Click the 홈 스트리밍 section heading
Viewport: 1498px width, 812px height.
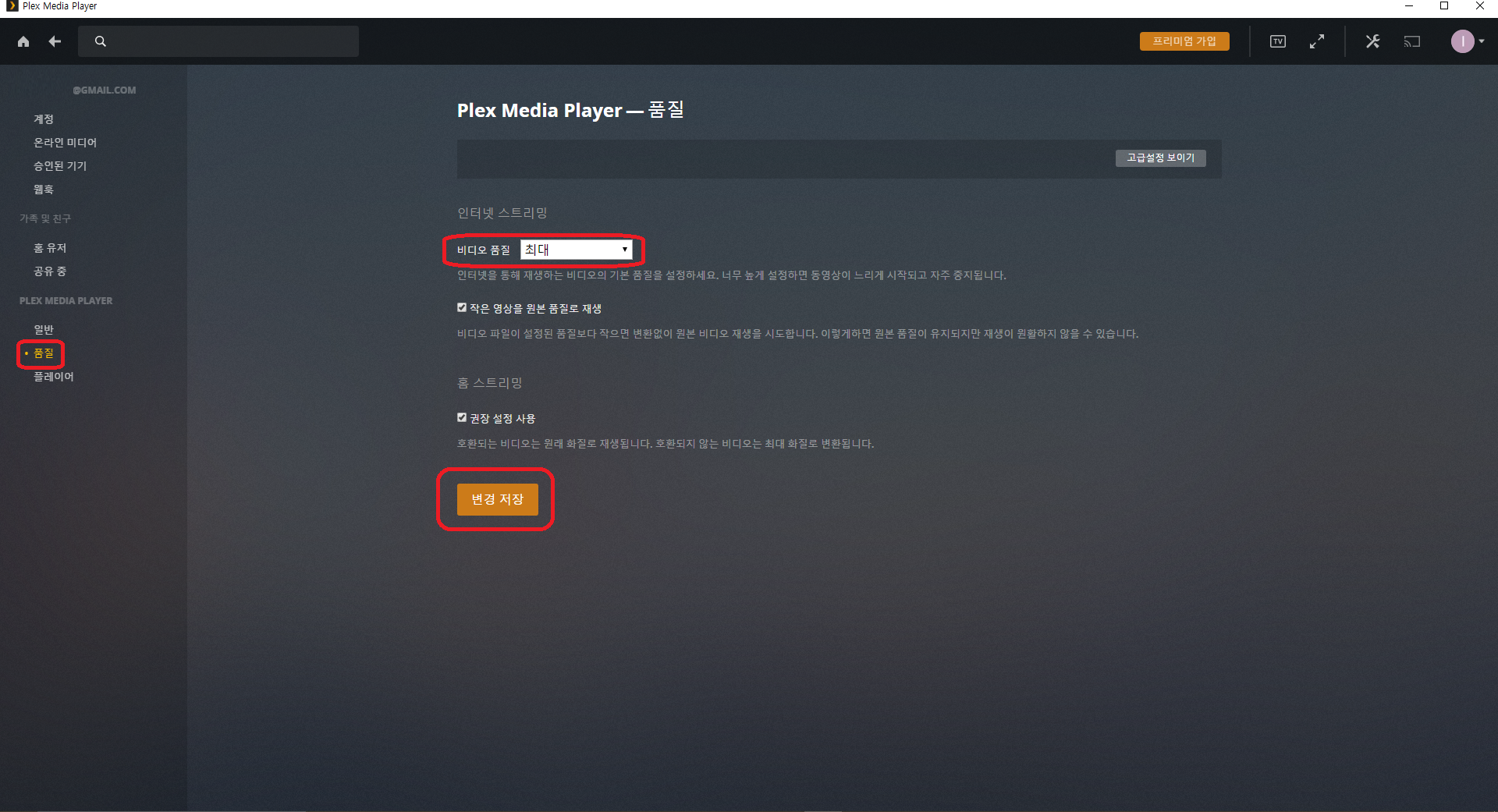tap(489, 383)
